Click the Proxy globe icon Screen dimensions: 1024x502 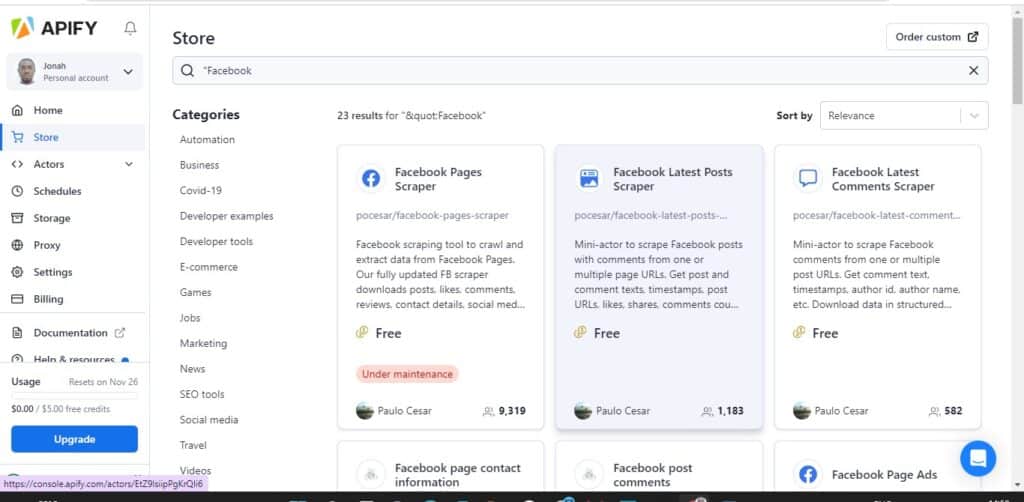coord(18,245)
